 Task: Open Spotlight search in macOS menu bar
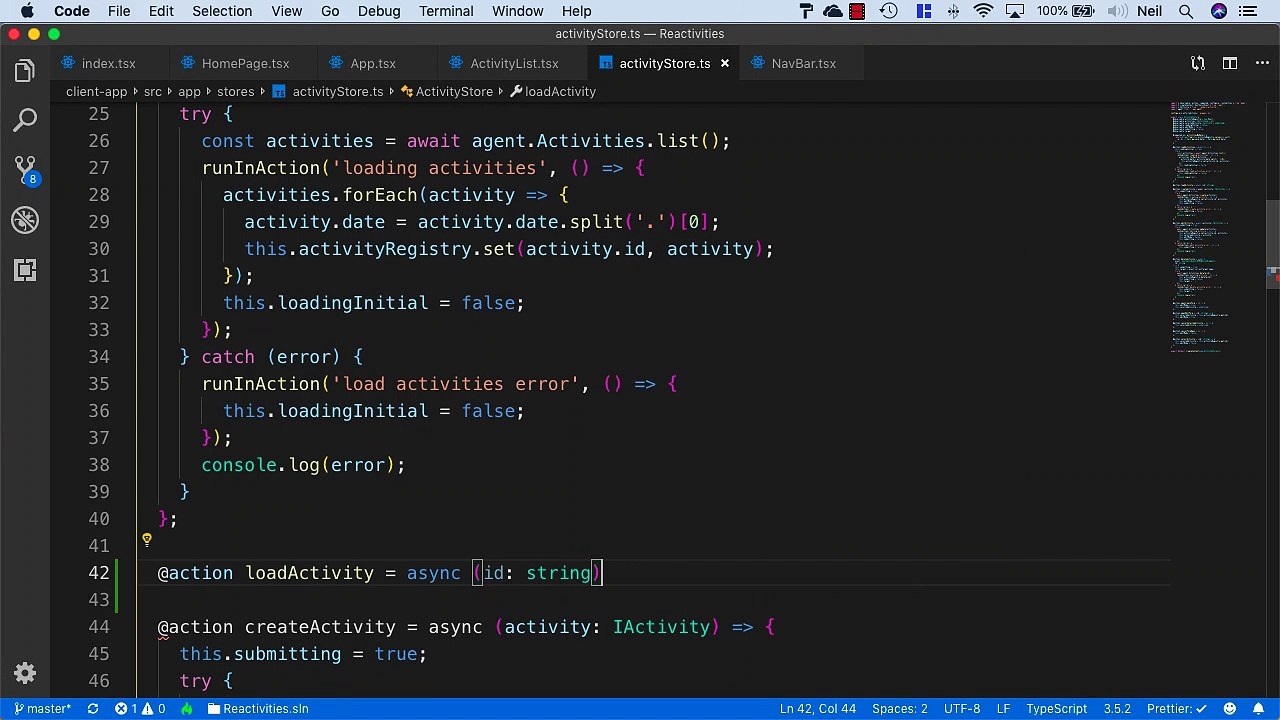(1186, 11)
